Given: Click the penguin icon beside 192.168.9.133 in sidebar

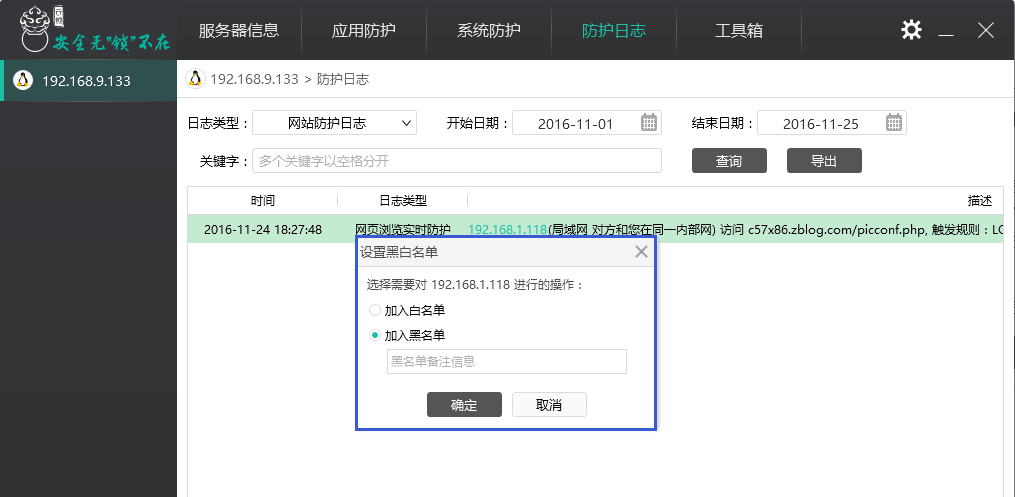Looking at the screenshot, I should coord(23,81).
